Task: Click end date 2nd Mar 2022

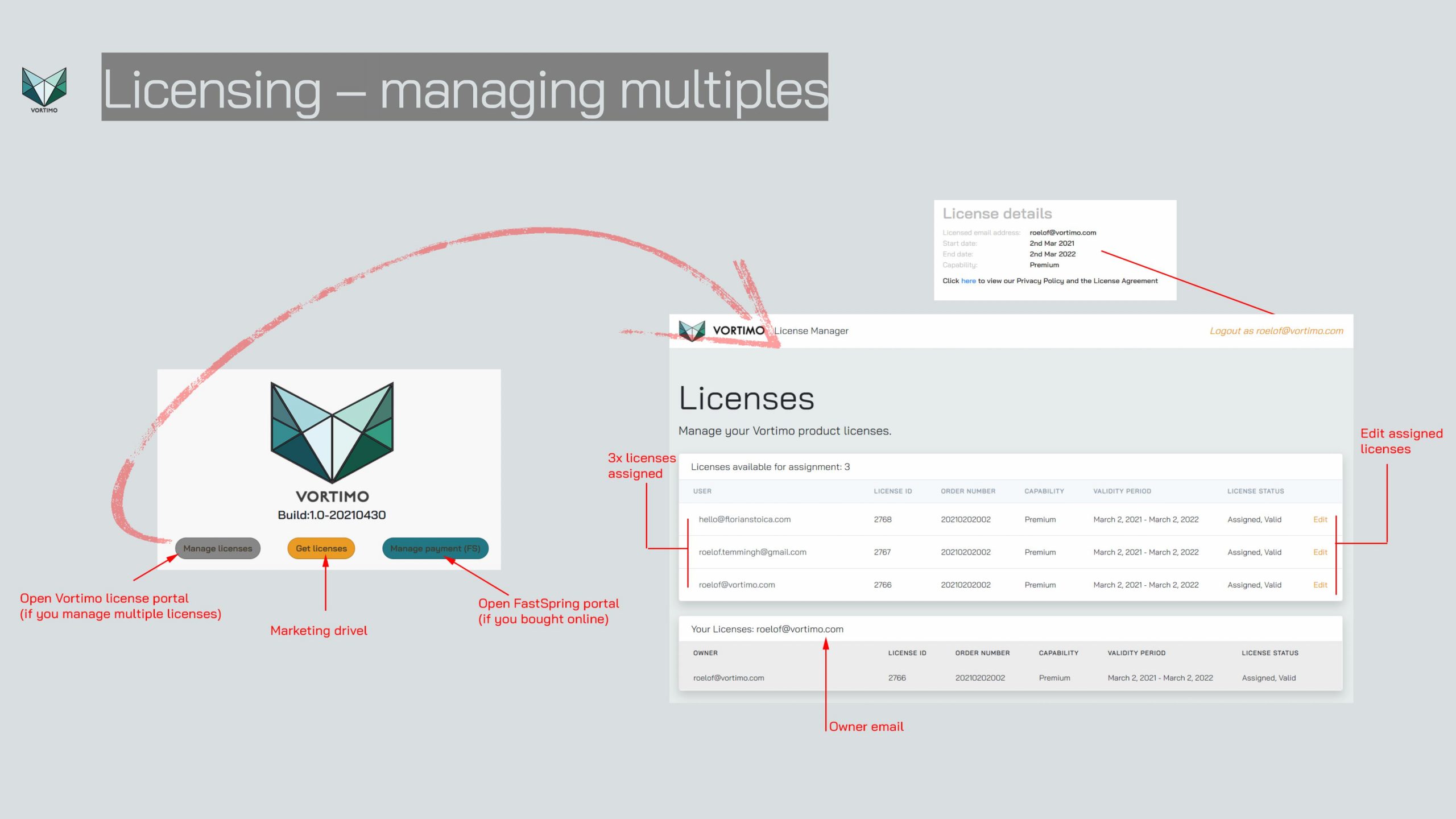Action: click(1052, 254)
